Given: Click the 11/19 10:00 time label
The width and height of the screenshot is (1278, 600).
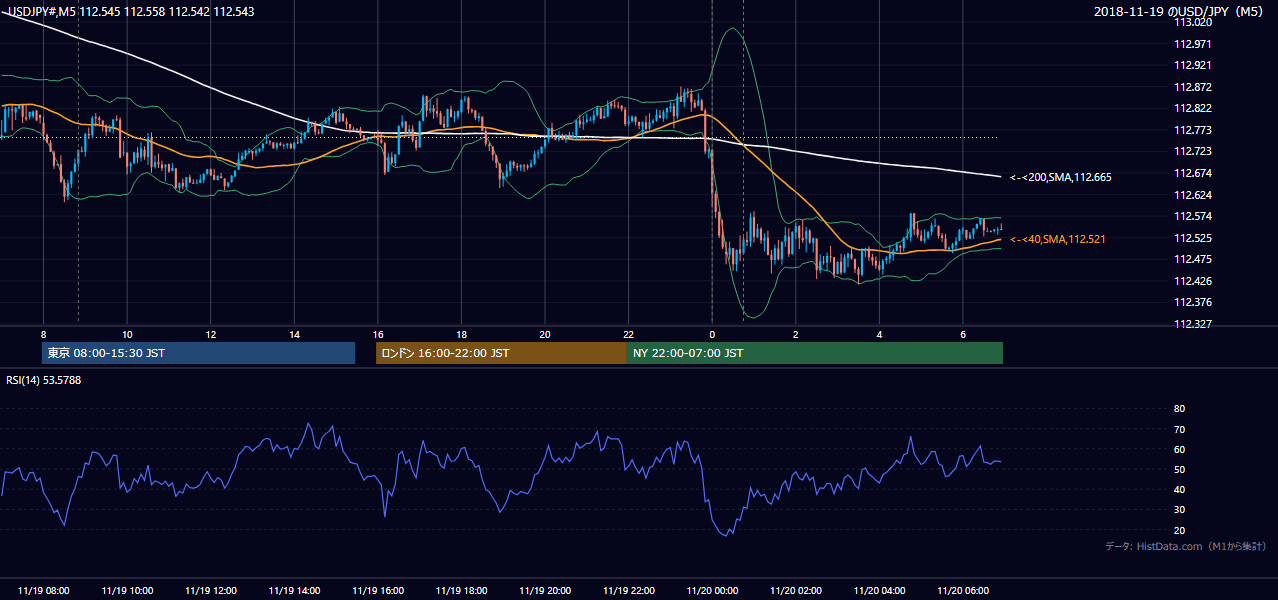Looking at the screenshot, I should (128, 591).
